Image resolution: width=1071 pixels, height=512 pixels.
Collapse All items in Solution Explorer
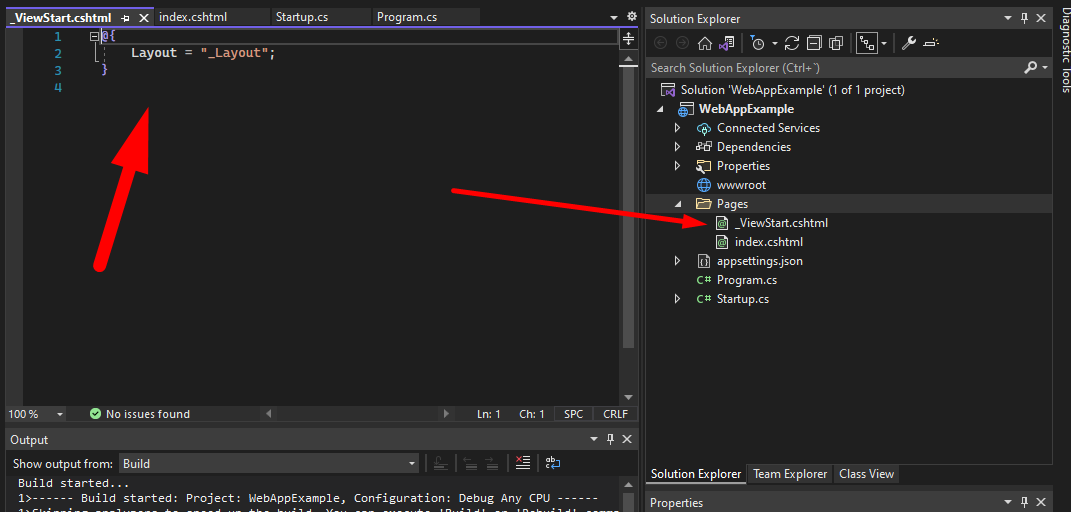[x=814, y=43]
